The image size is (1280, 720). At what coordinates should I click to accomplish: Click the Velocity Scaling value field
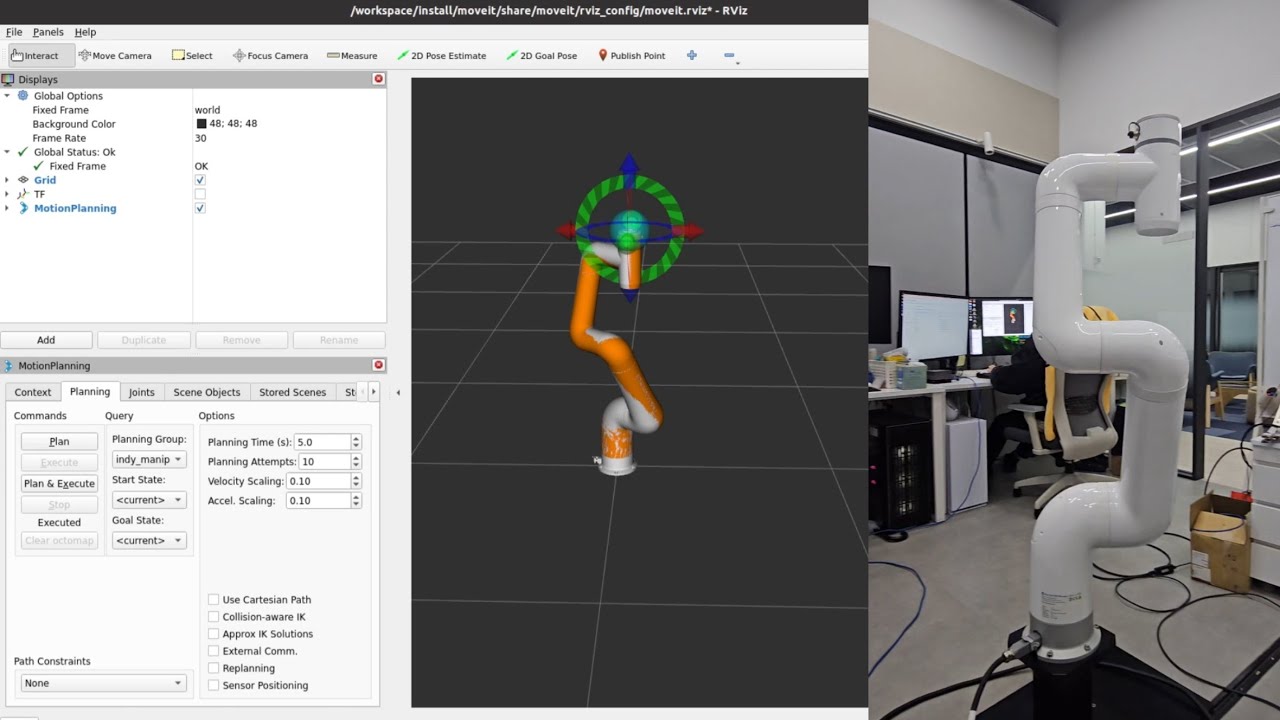[x=318, y=481]
